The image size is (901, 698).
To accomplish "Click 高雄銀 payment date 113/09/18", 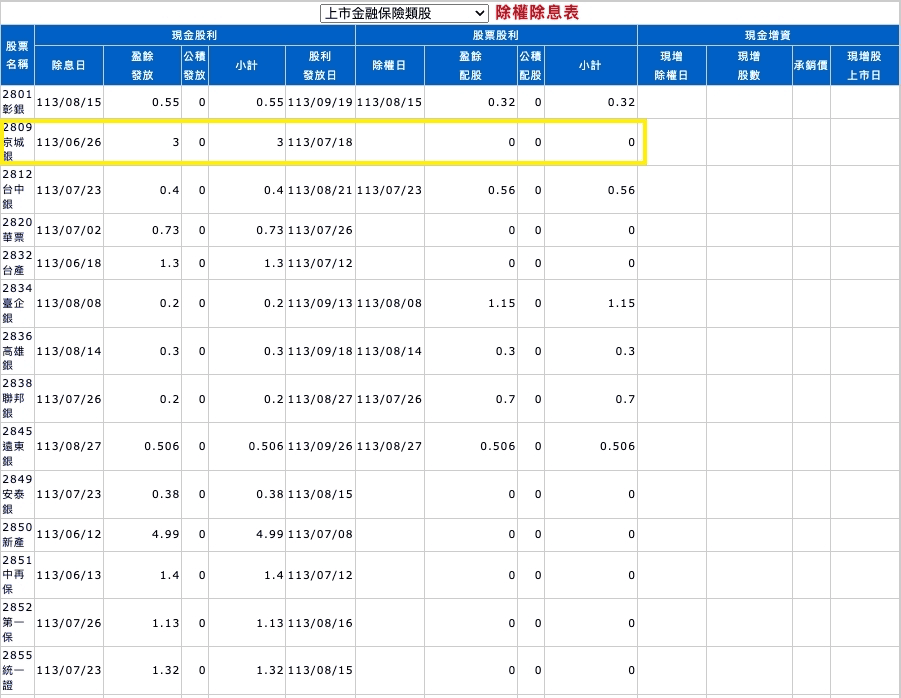I will pyautogui.click(x=320, y=351).
